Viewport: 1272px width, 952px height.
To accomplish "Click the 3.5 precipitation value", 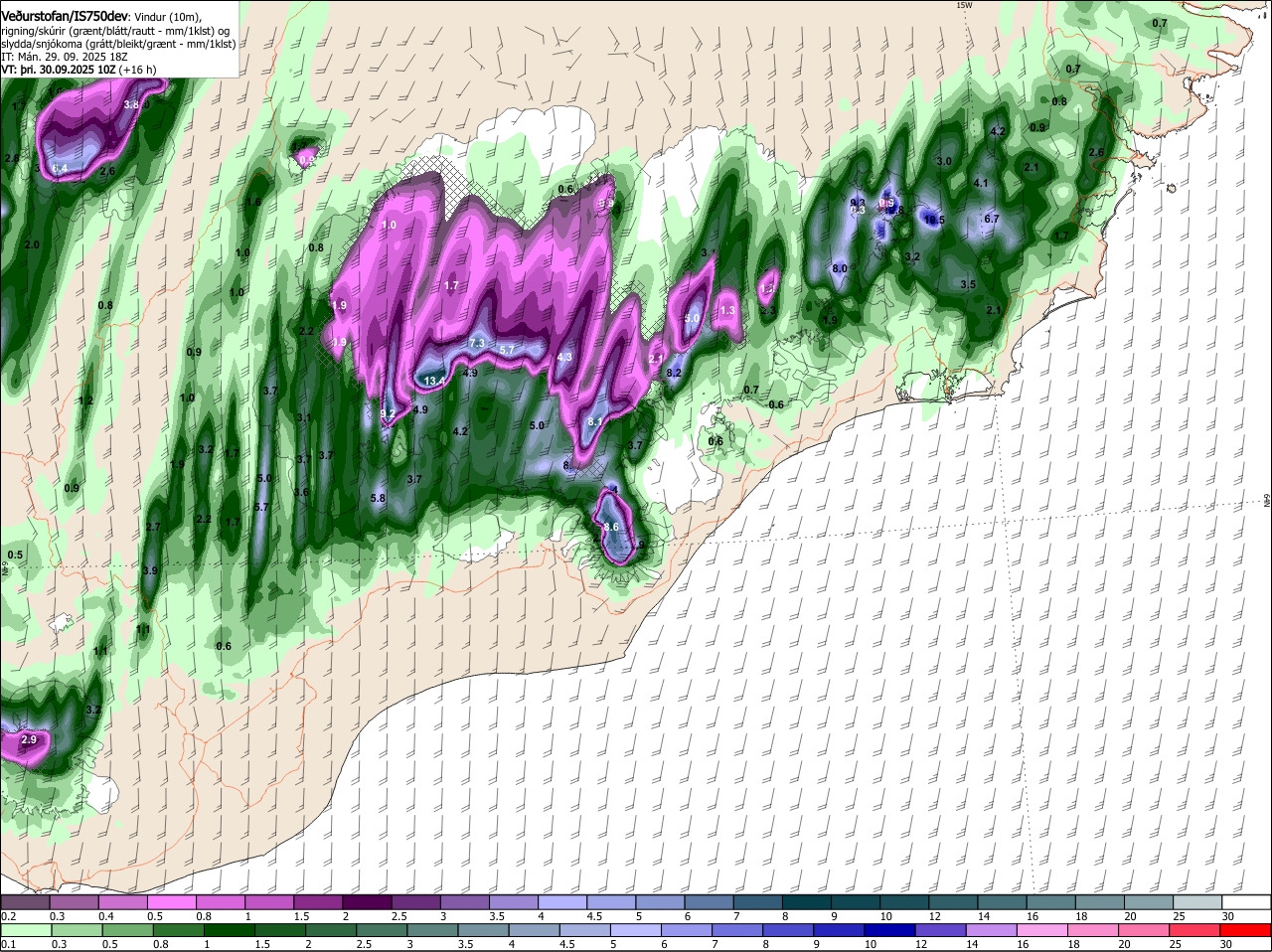I will pos(969,284).
